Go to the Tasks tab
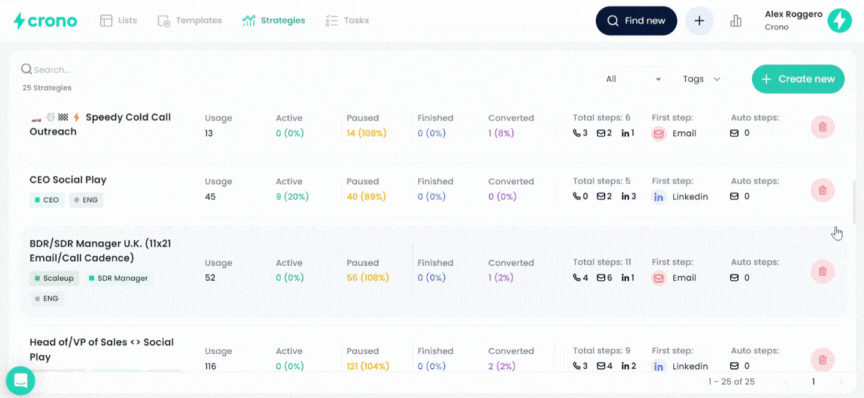864x398 pixels. (347, 21)
